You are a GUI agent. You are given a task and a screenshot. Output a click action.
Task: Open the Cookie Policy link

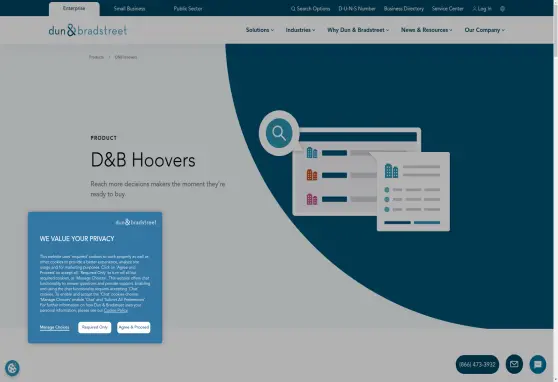tap(116, 310)
